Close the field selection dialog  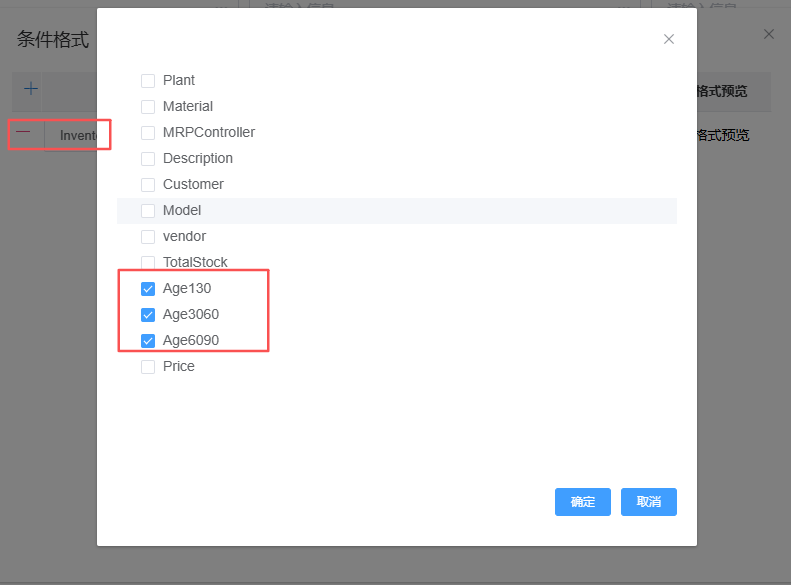pos(669,39)
